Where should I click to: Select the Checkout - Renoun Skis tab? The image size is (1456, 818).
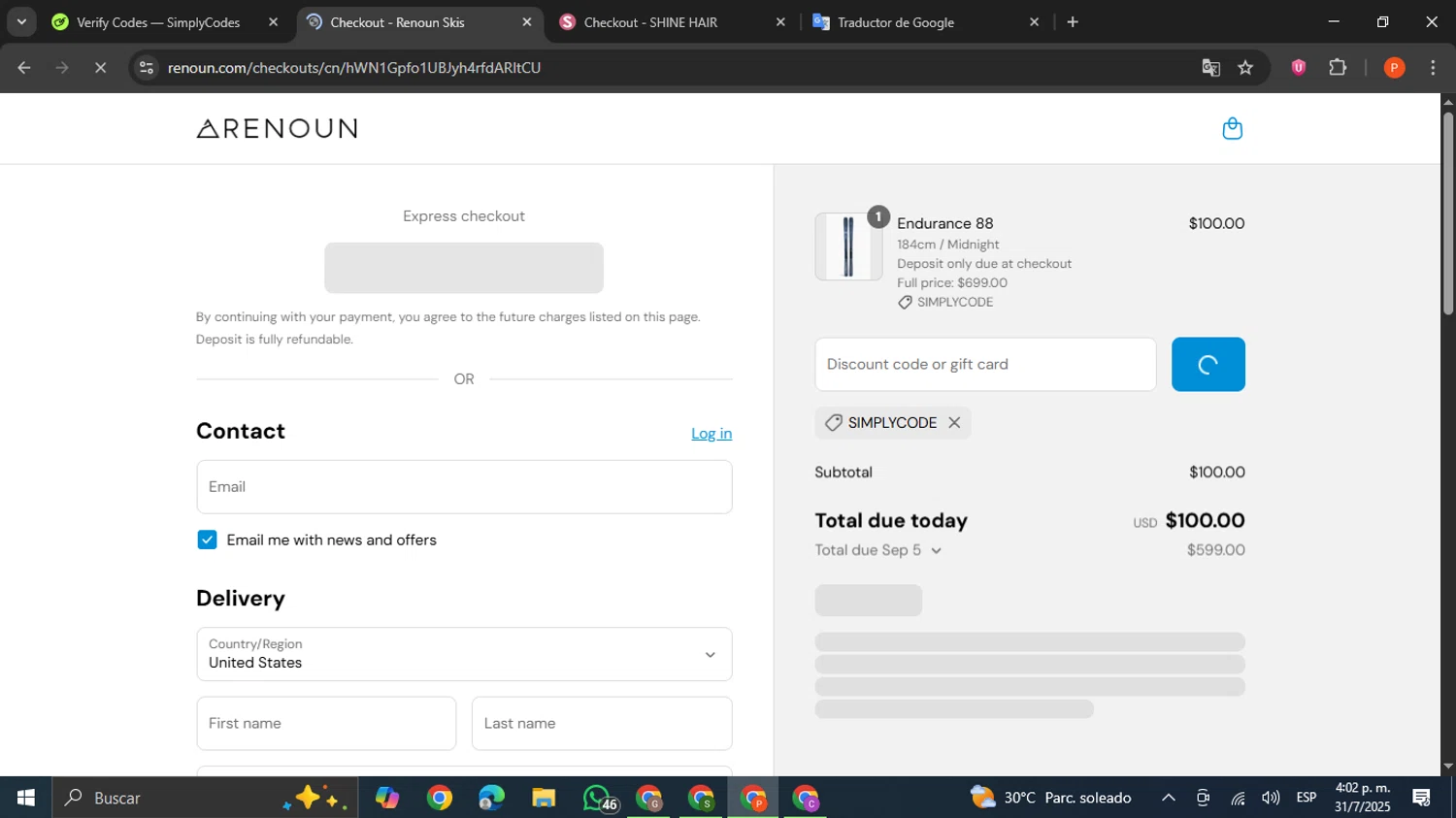click(397, 22)
